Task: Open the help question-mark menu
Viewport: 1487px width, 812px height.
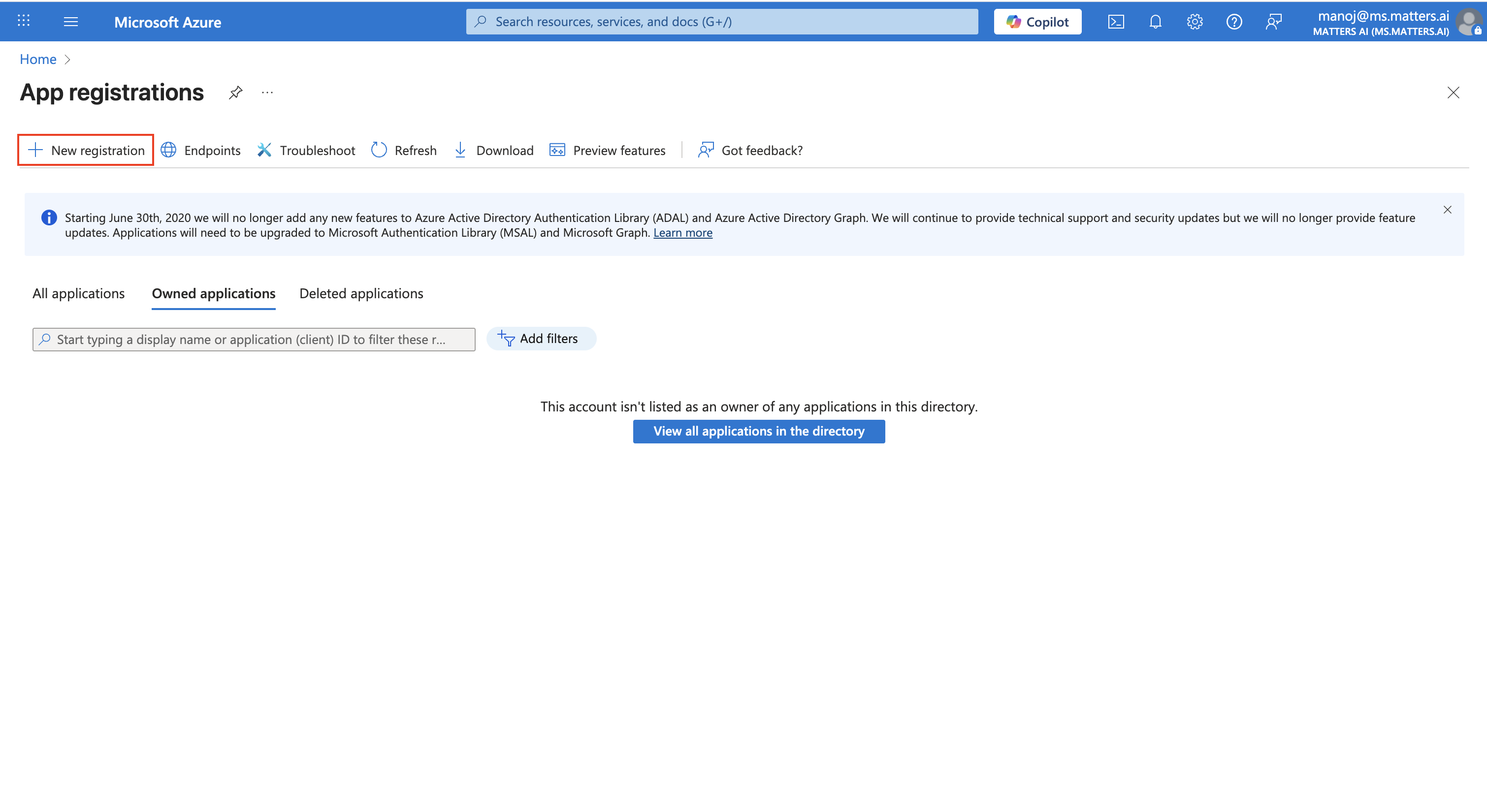Action: click(x=1233, y=21)
